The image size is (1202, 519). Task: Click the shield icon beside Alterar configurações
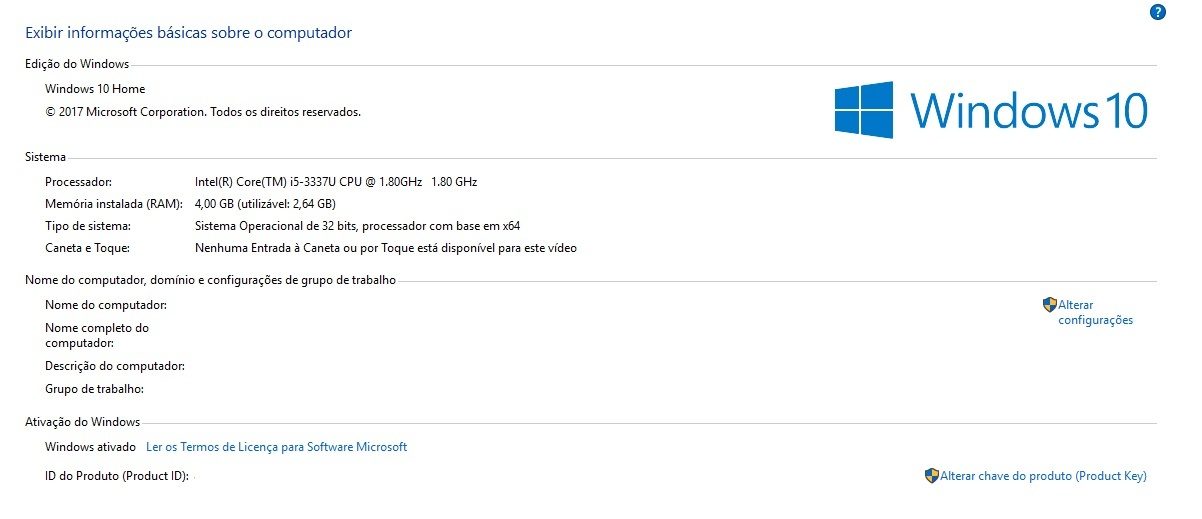click(x=1050, y=305)
